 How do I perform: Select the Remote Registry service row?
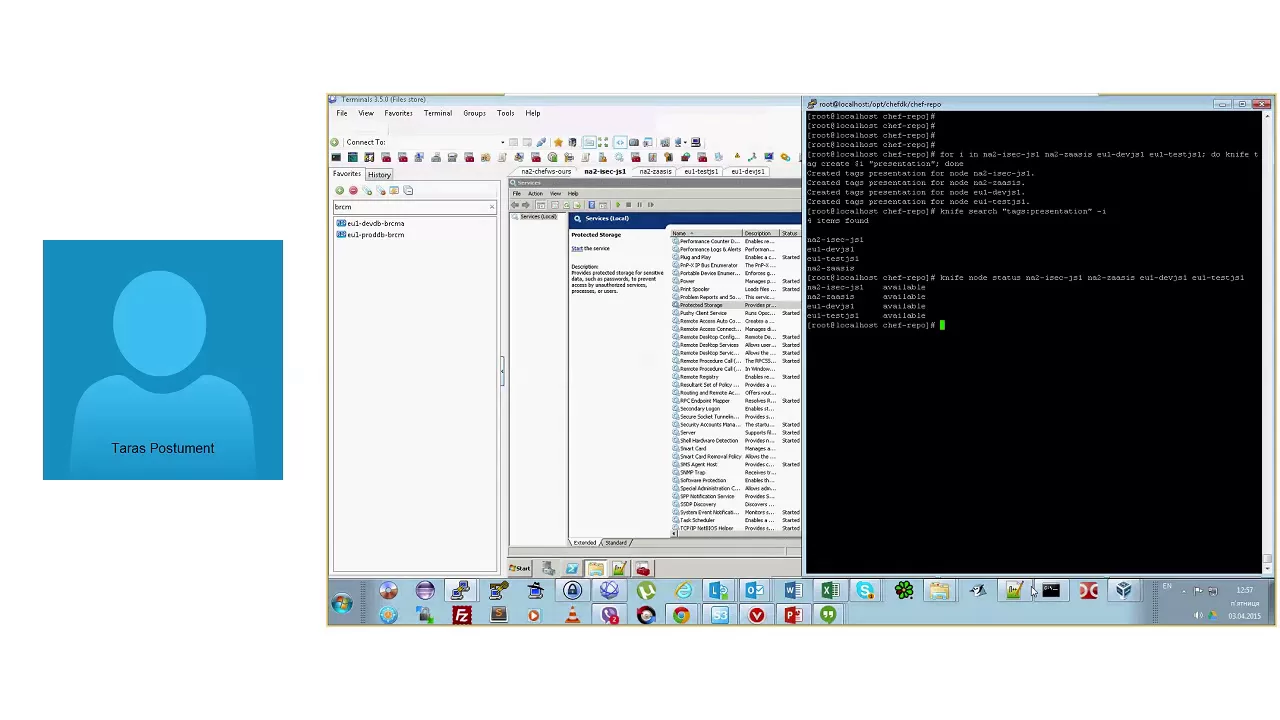pyautogui.click(x=736, y=377)
